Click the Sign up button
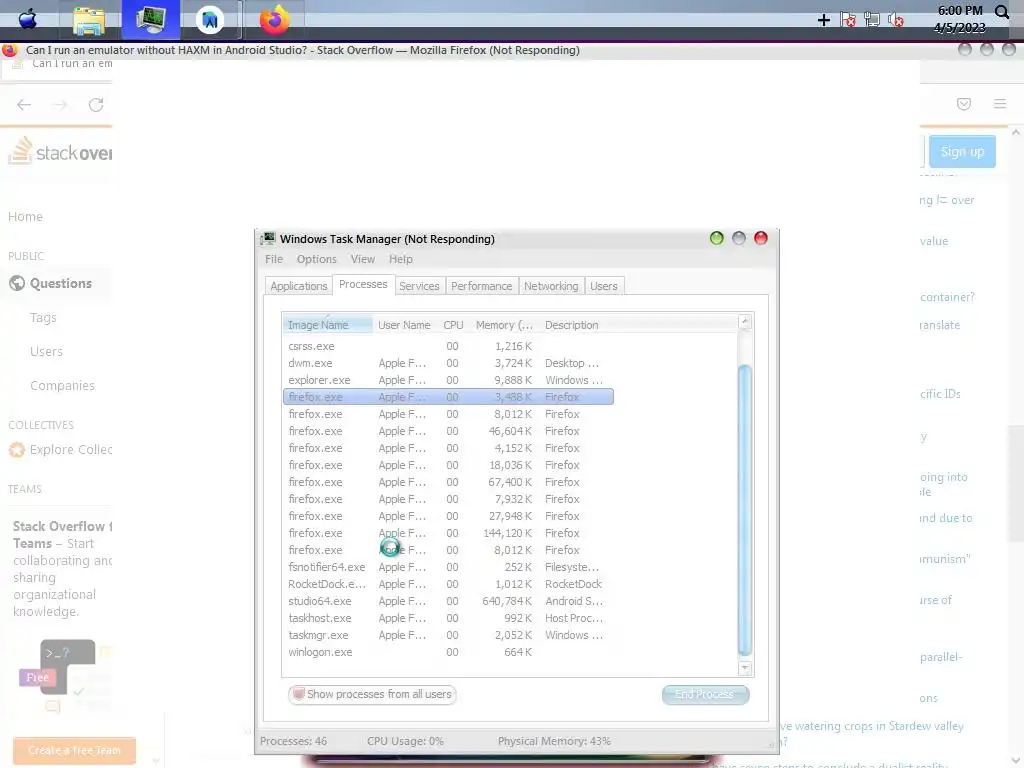Screen dimensions: 1024x768 (962, 152)
